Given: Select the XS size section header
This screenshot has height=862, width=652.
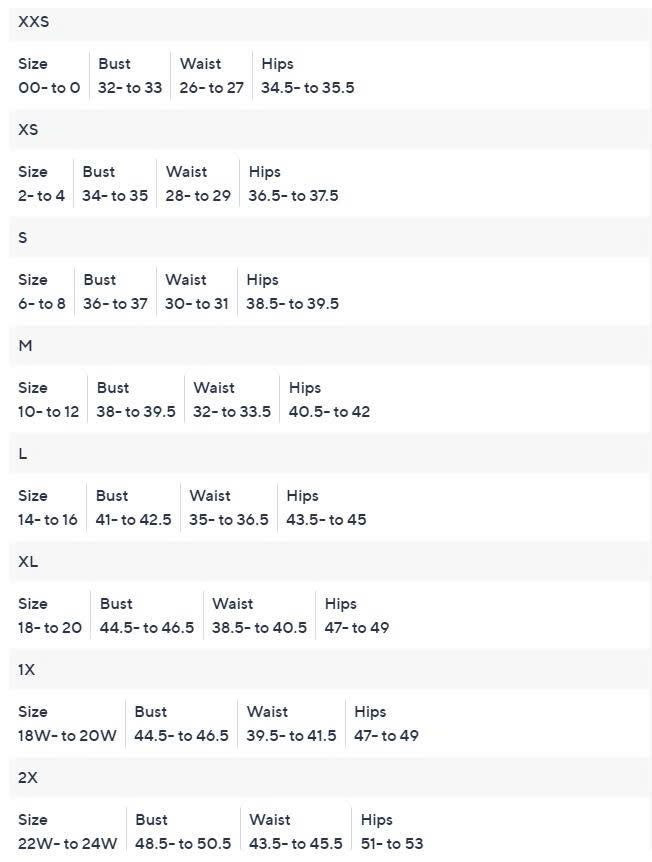Looking at the screenshot, I should 28,130.
